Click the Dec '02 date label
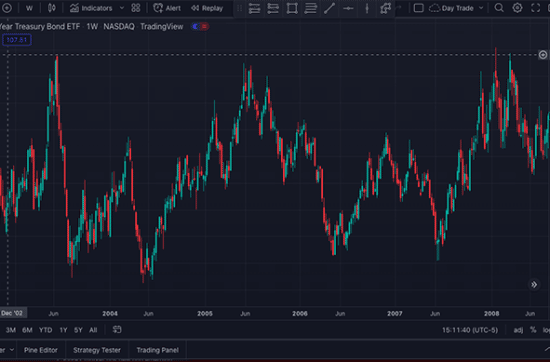The height and width of the screenshot is (362, 550). coord(12,313)
